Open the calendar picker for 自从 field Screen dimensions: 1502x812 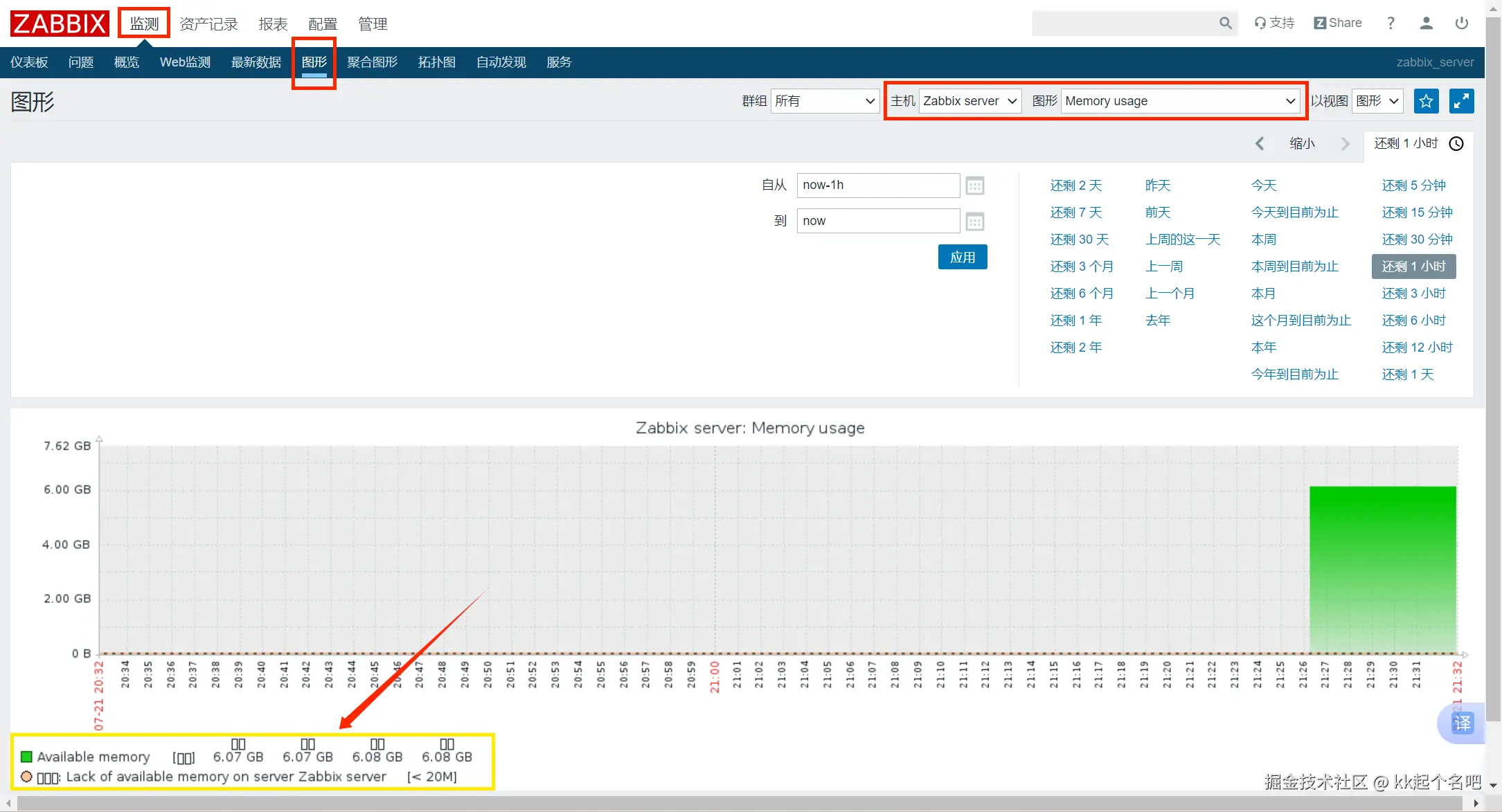[x=974, y=186]
